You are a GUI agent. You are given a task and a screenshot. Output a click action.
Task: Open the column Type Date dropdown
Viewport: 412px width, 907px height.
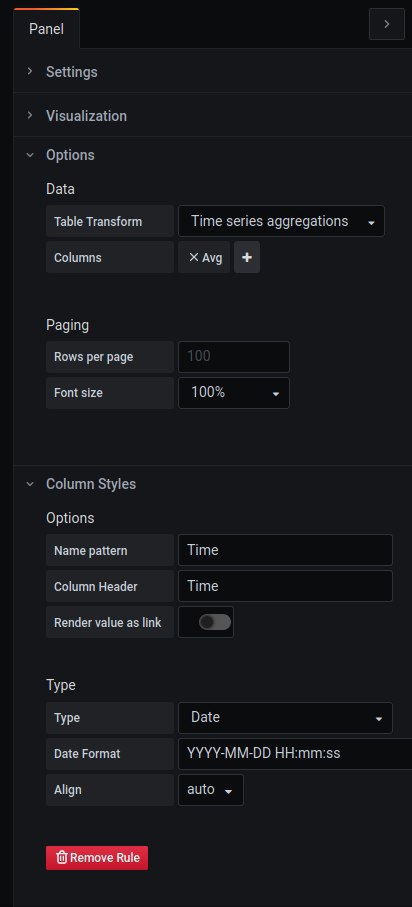[x=285, y=718]
